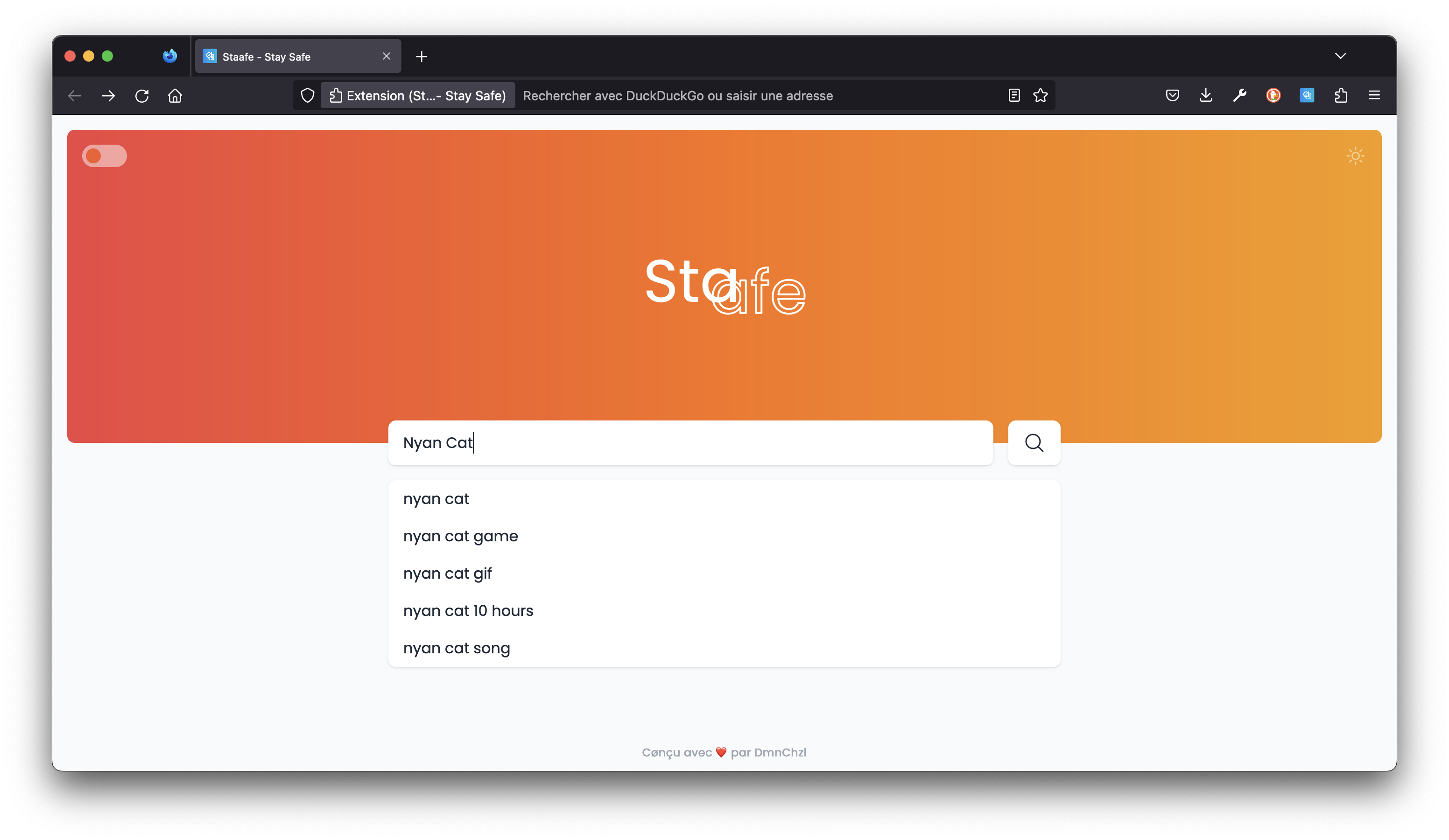The height and width of the screenshot is (840, 1449).
Task: Open a new tab with plus
Action: pos(422,56)
